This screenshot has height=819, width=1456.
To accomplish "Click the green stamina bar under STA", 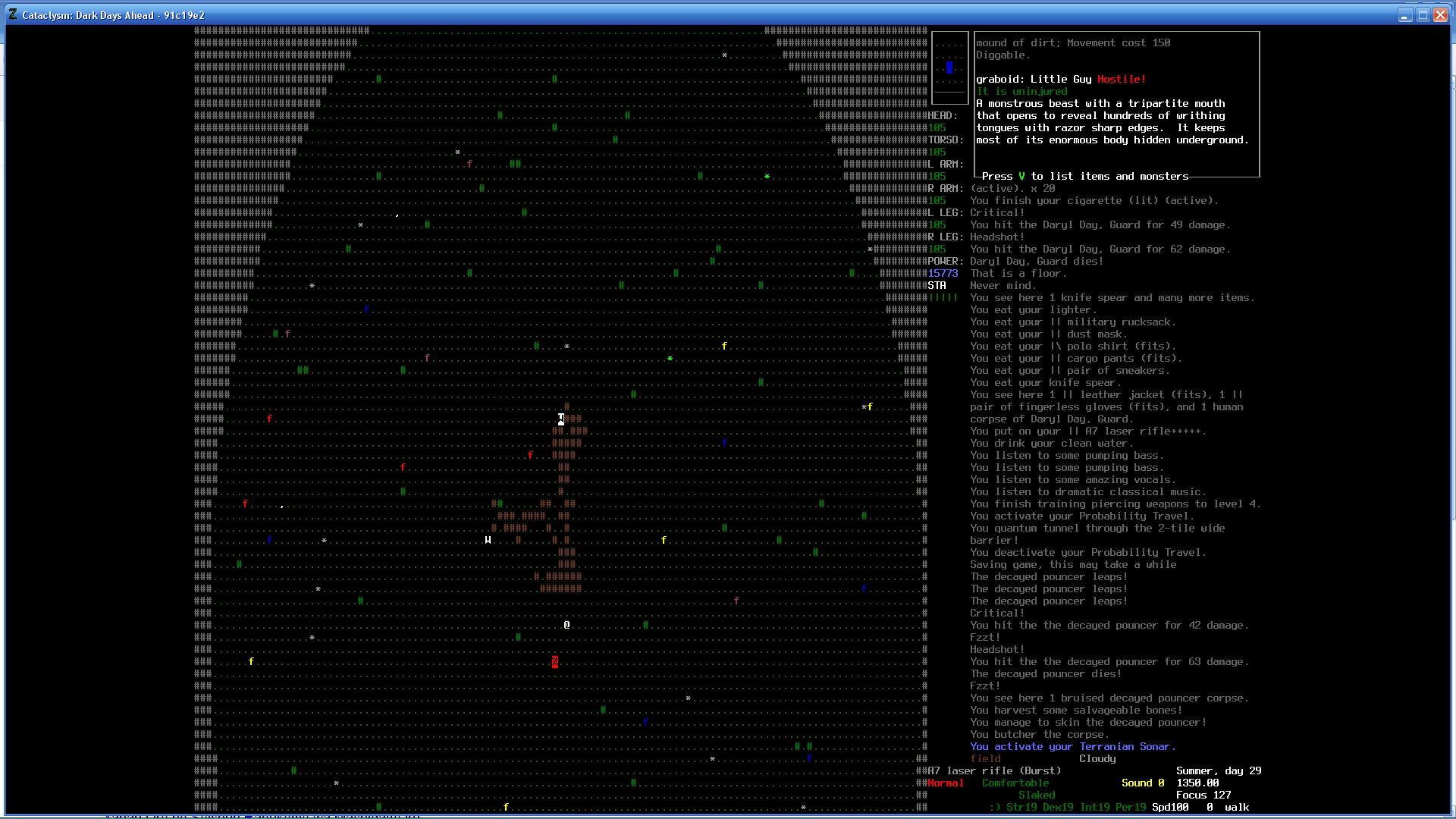I will [x=943, y=297].
